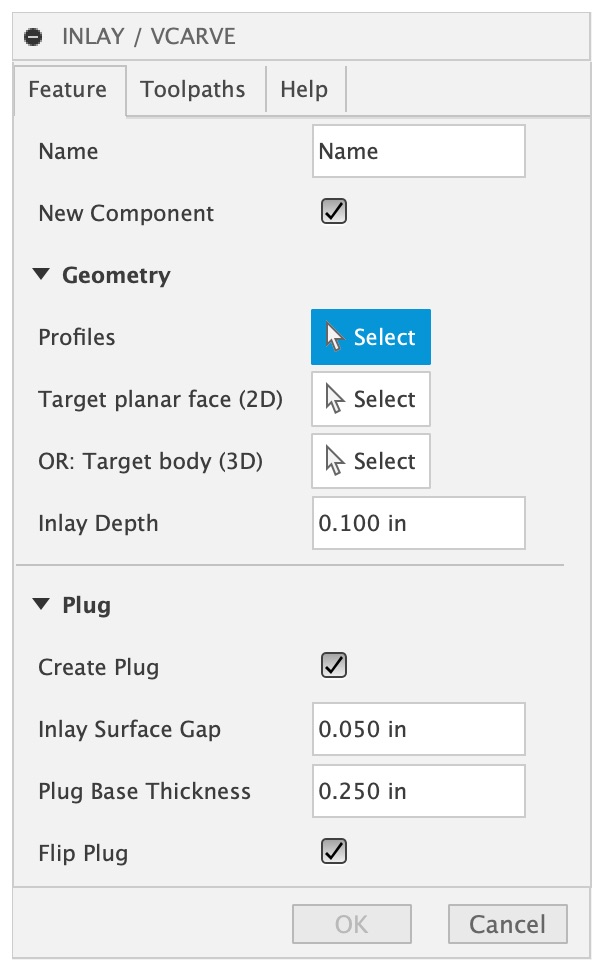Switch to the Toolpaths tab

click(x=193, y=89)
